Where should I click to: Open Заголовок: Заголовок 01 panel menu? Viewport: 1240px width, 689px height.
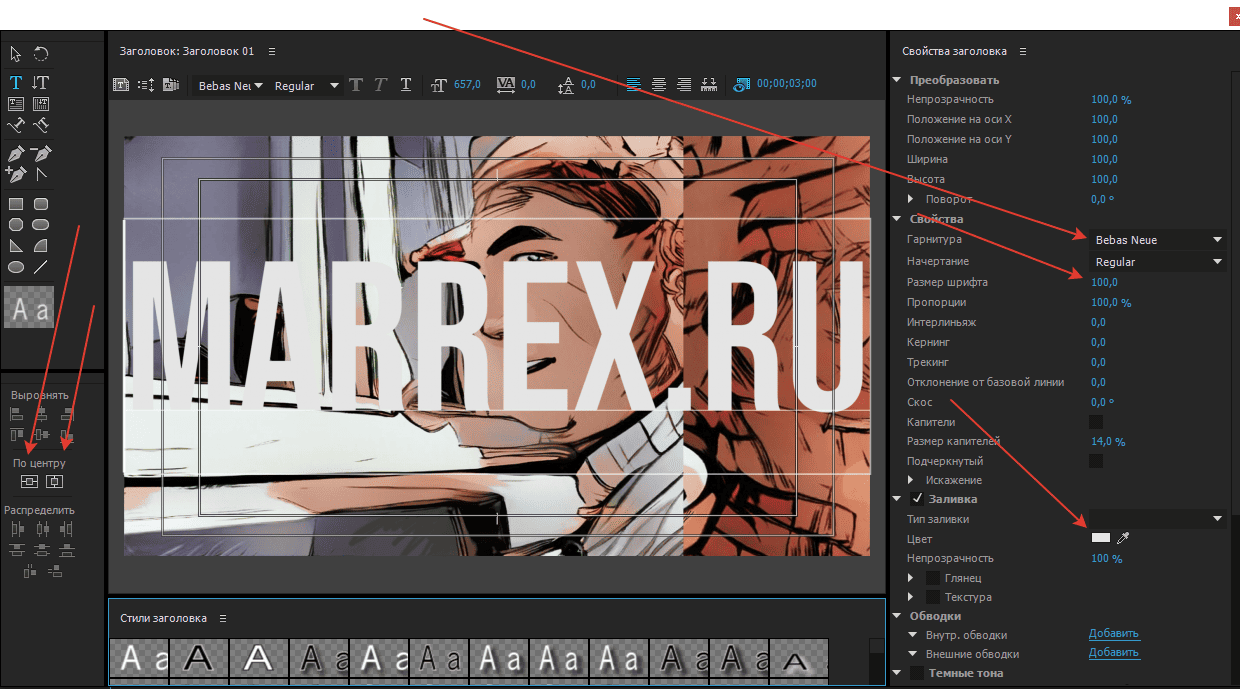coord(272,51)
